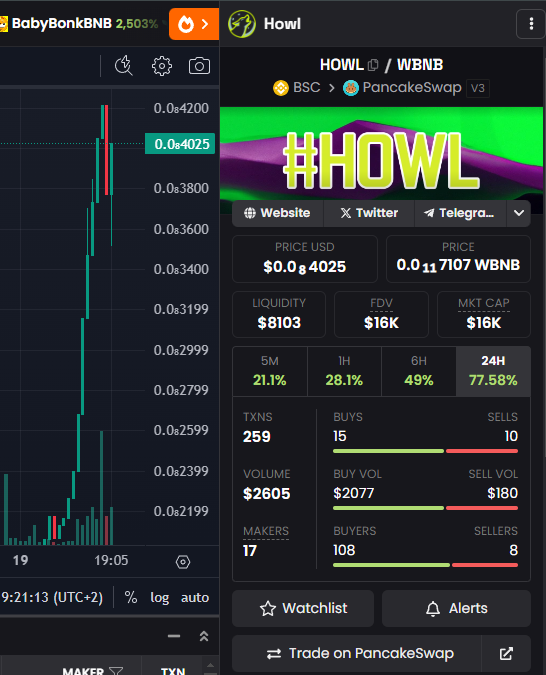Select the 24H timeframe tab
546x675 pixels.
click(493, 371)
